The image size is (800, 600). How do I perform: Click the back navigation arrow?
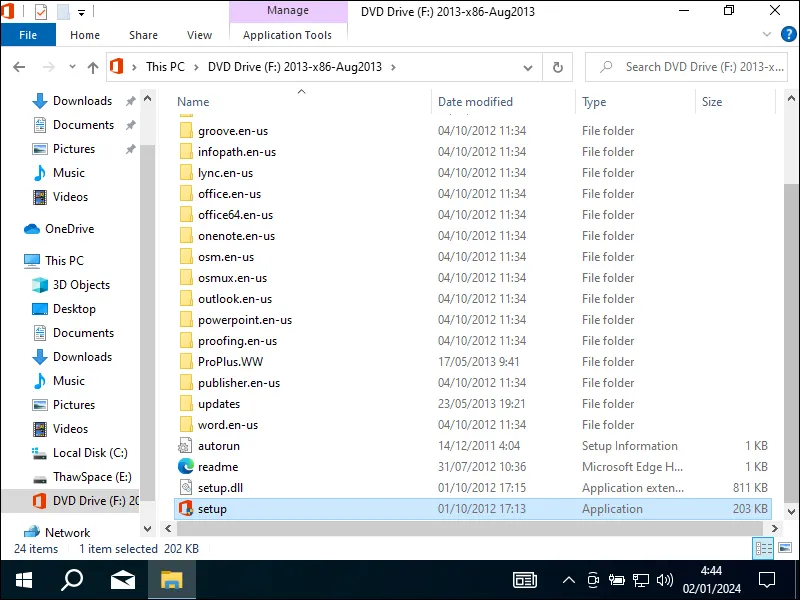(x=20, y=67)
